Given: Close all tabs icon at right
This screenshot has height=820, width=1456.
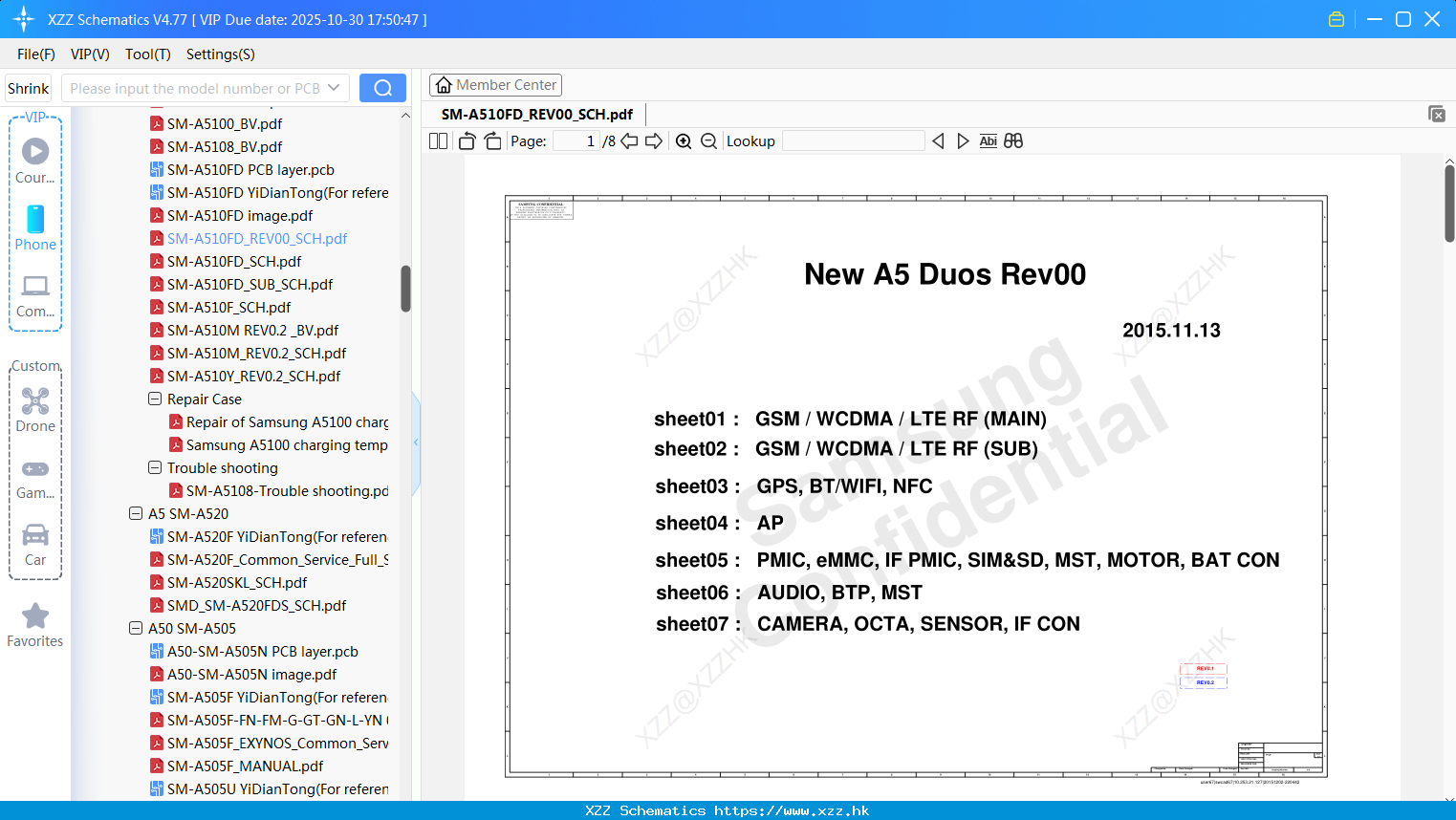Looking at the screenshot, I should point(1437,114).
